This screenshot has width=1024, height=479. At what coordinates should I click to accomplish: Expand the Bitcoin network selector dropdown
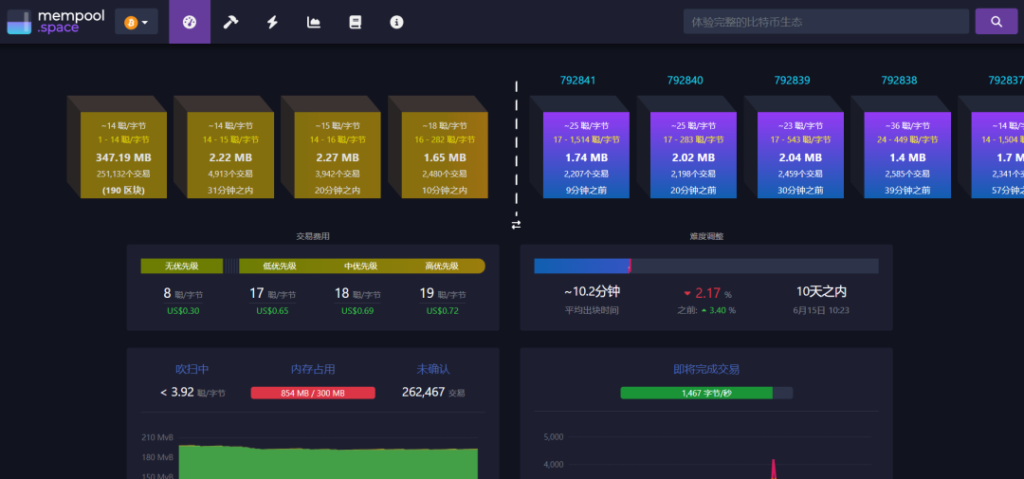pos(136,22)
